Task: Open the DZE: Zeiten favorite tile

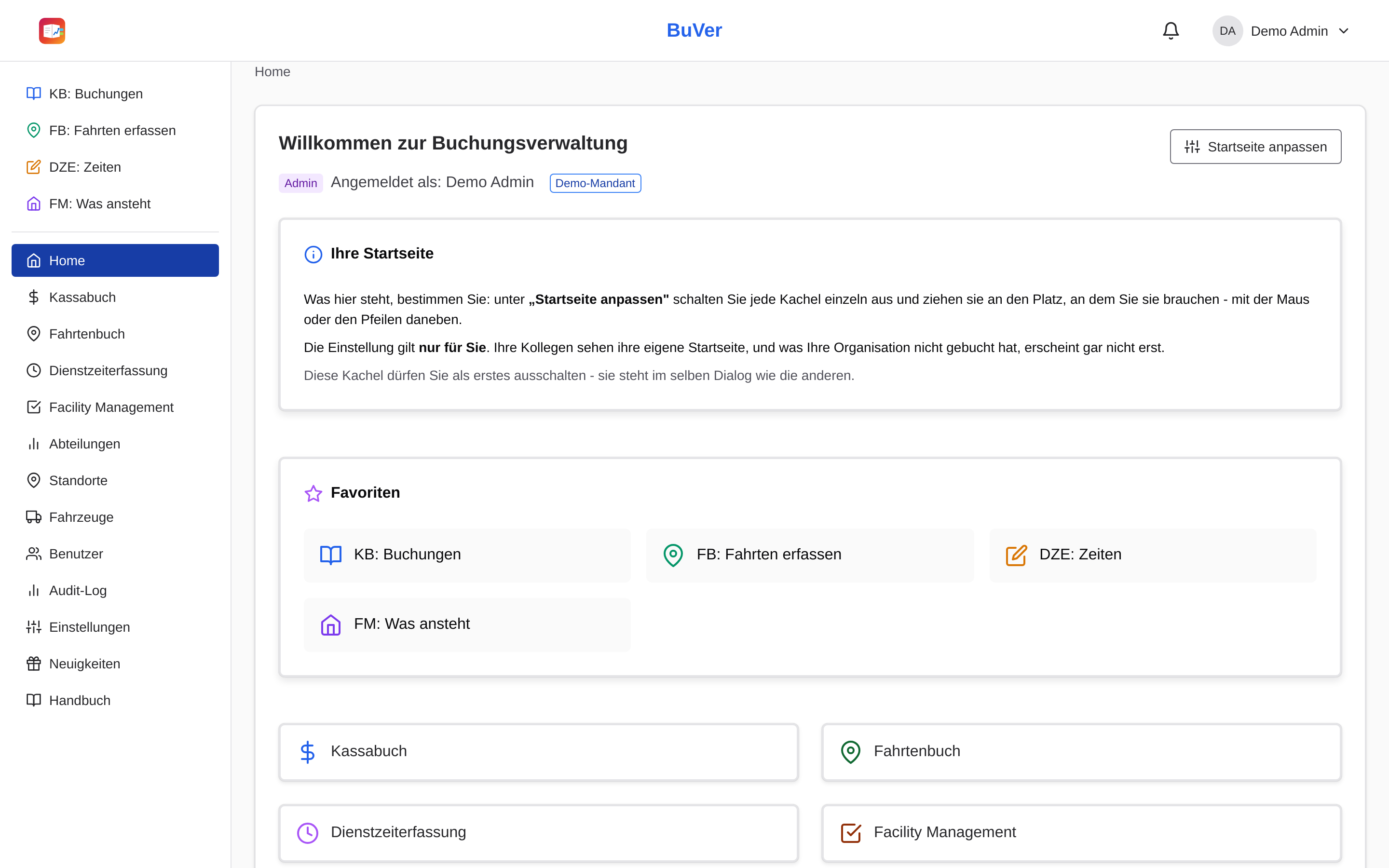Action: (x=1153, y=555)
